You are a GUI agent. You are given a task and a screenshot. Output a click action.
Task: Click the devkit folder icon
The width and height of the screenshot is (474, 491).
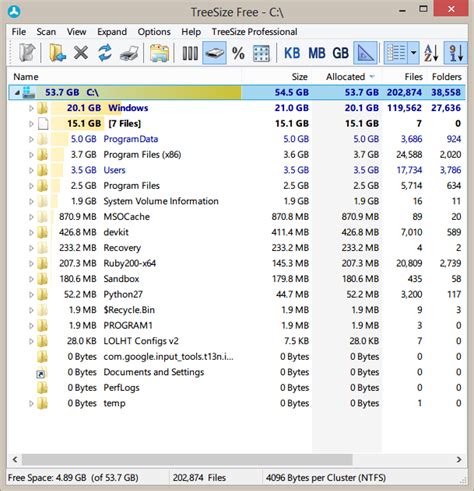pos(42,232)
